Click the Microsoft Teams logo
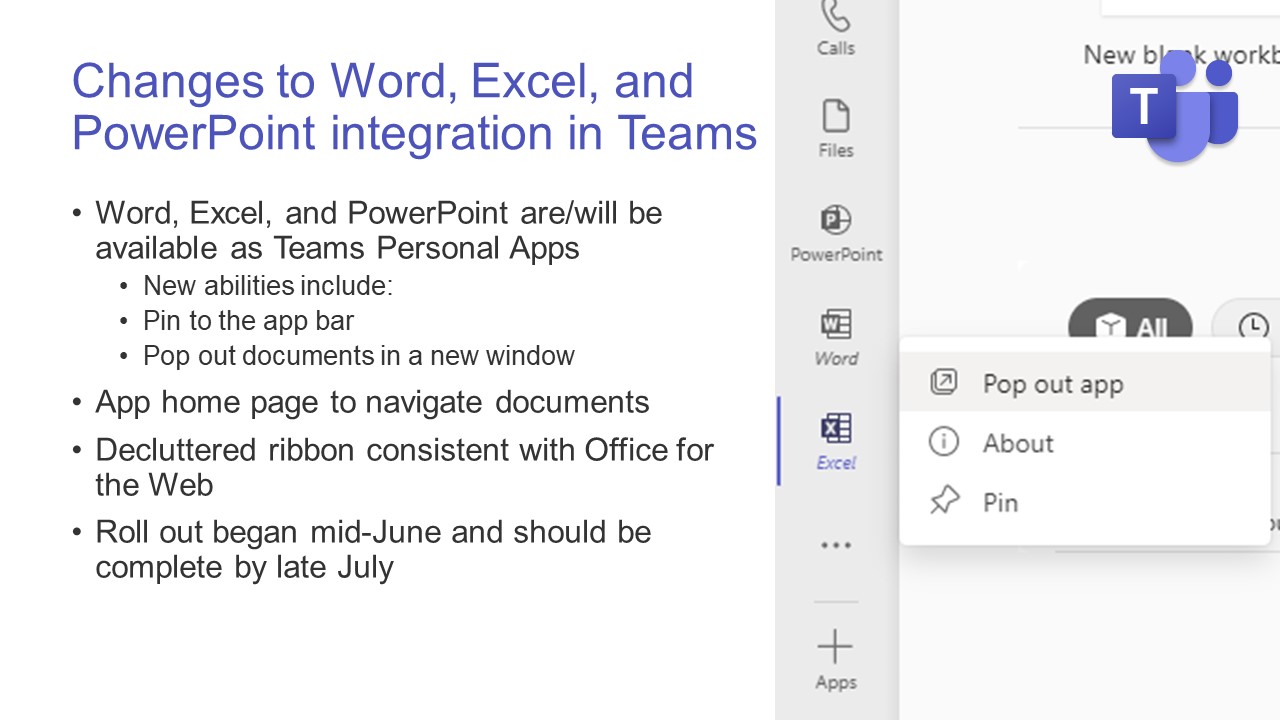The width and height of the screenshot is (1280, 720). pyautogui.click(x=1175, y=106)
